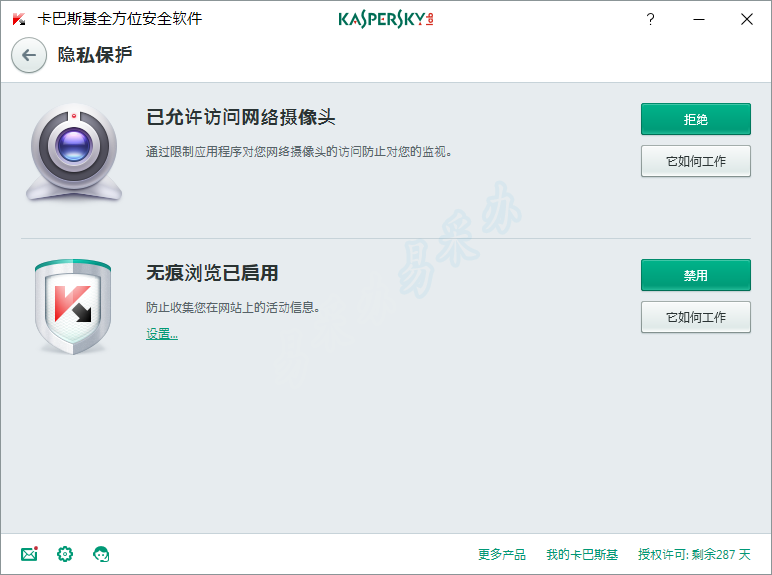Disable private browsing with 禁用 button

pos(696,275)
